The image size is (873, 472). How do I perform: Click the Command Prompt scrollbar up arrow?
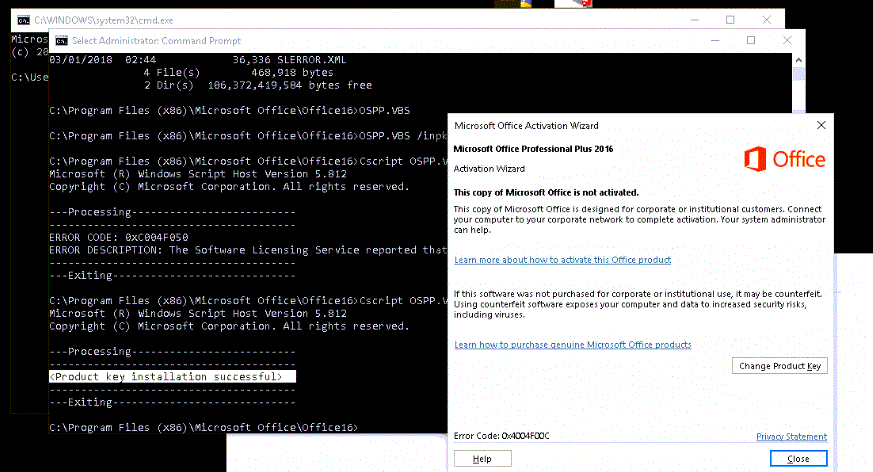click(799, 60)
